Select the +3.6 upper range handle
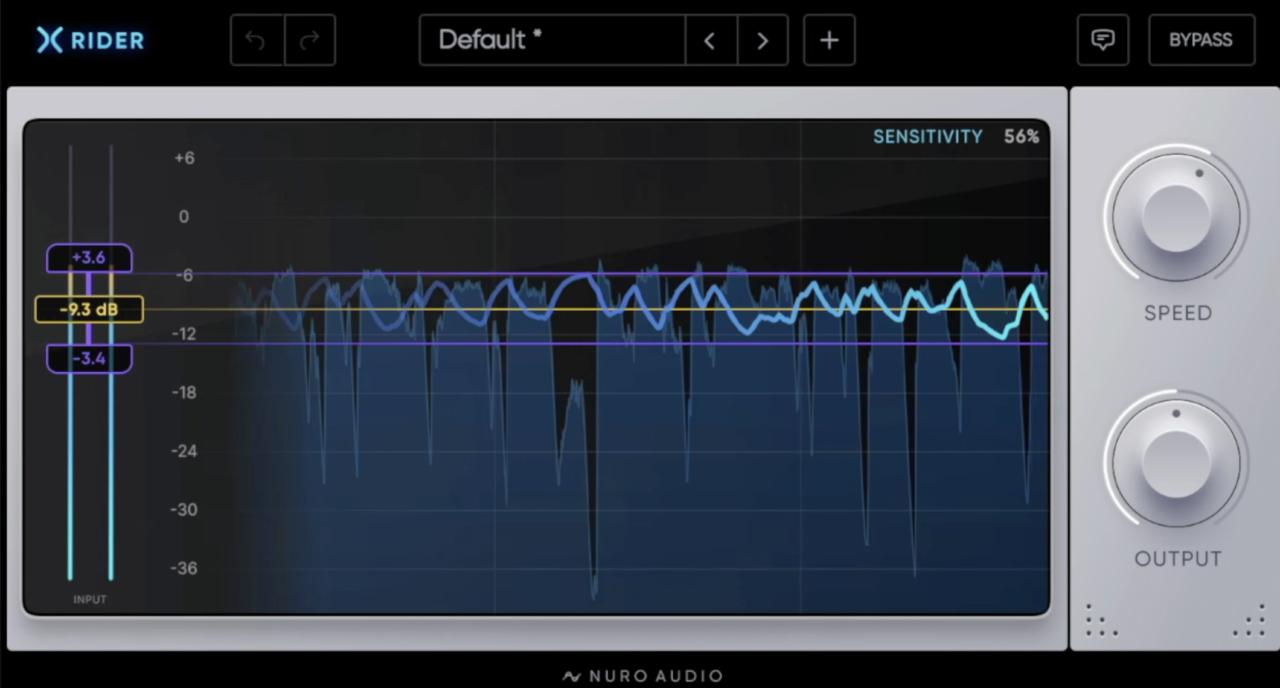Image resolution: width=1280 pixels, height=688 pixels. [89, 258]
